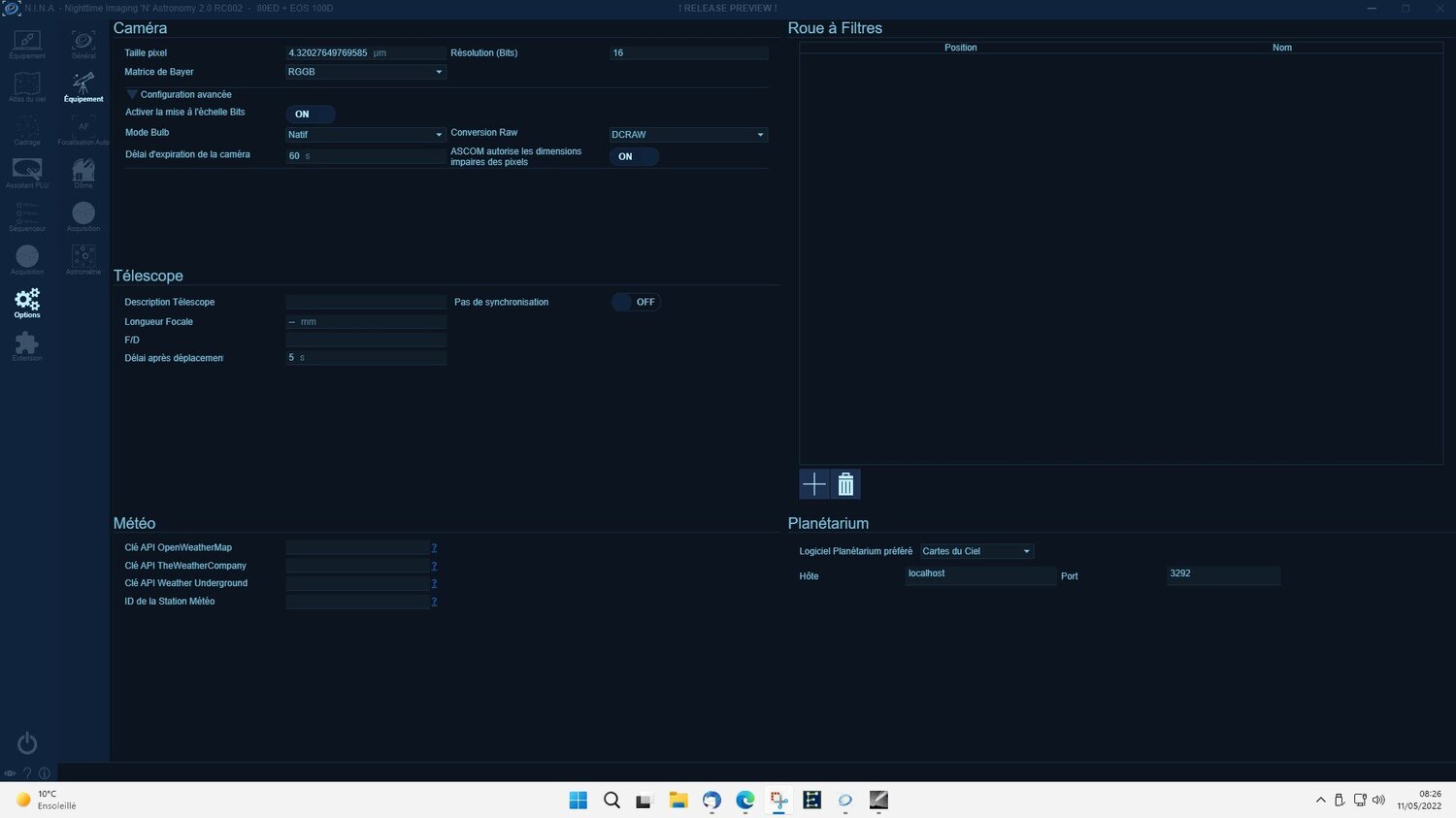Add a new filter with the plus icon
This screenshot has width=1456, height=818.
813,483
